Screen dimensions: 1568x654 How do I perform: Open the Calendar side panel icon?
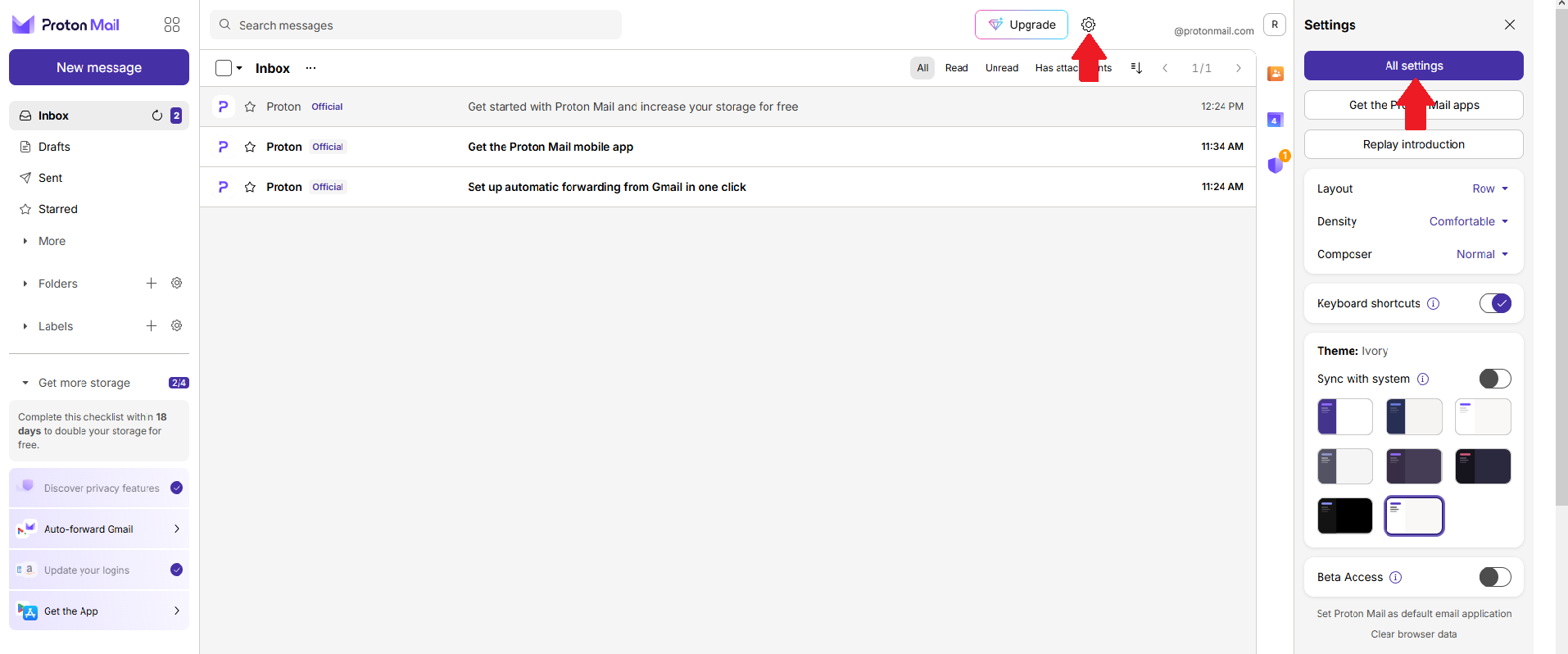pyautogui.click(x=1275, y=120)
